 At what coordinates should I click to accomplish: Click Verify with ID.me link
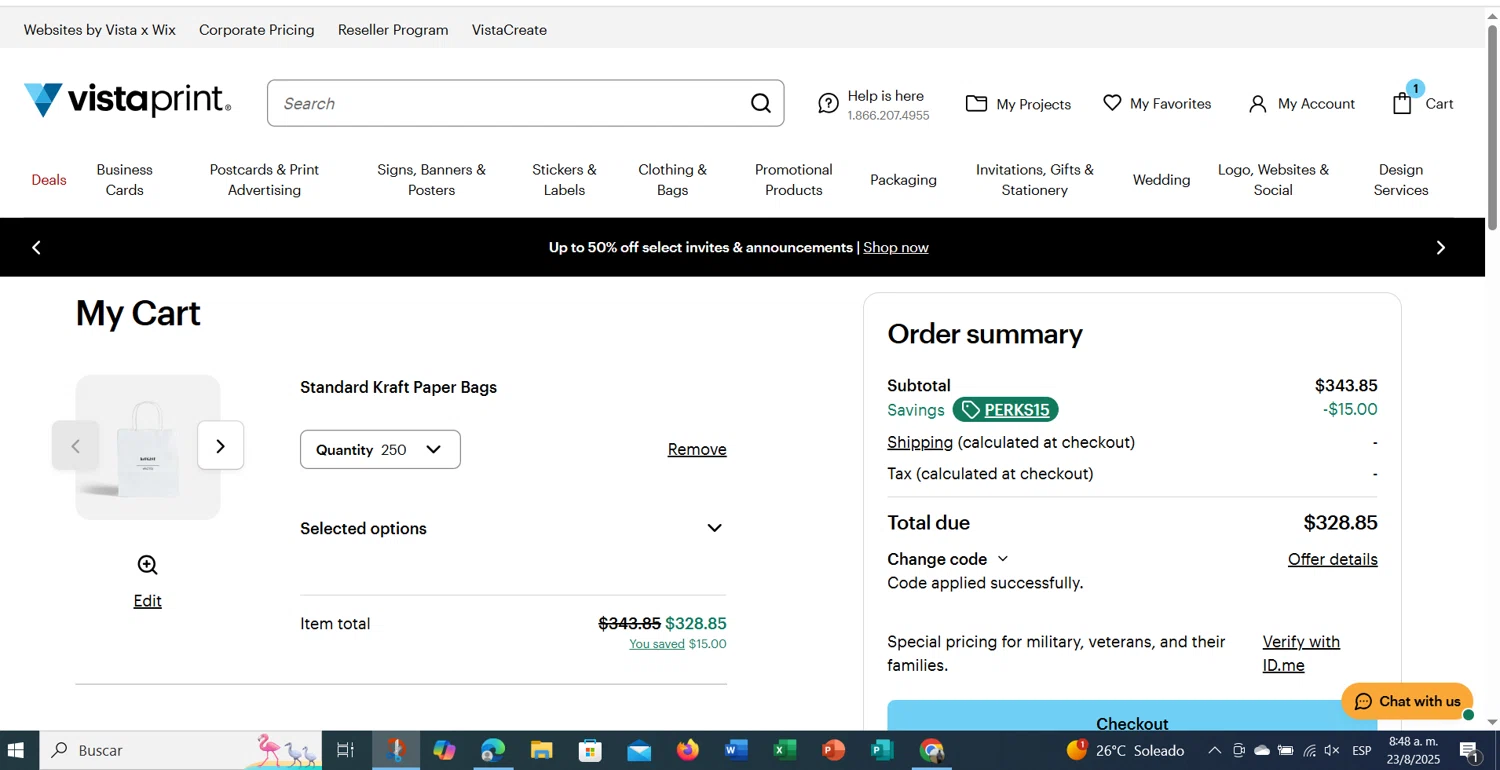click(1301, 654)
